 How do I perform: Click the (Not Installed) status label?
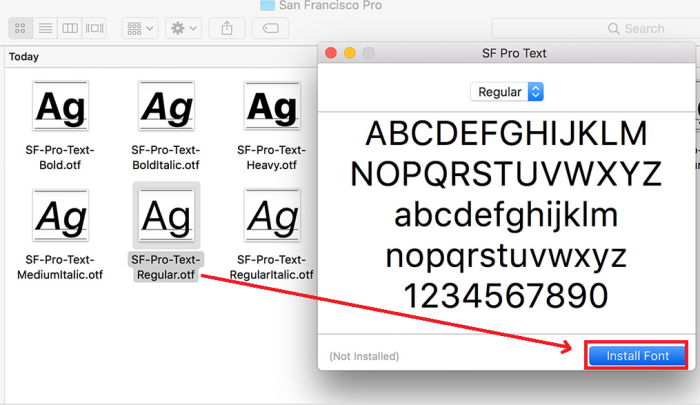click(364, 356)
